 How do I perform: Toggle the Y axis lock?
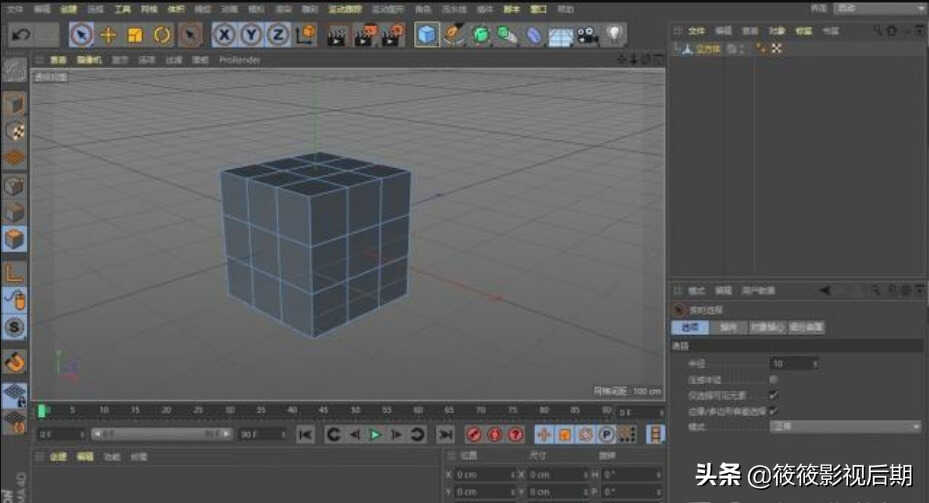(x=251, y=35)
